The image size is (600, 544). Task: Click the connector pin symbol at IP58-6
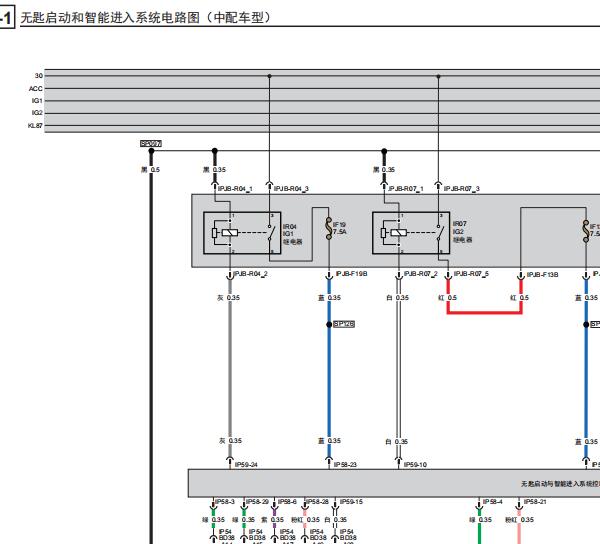pyautogui.click(x=274, y=505)
